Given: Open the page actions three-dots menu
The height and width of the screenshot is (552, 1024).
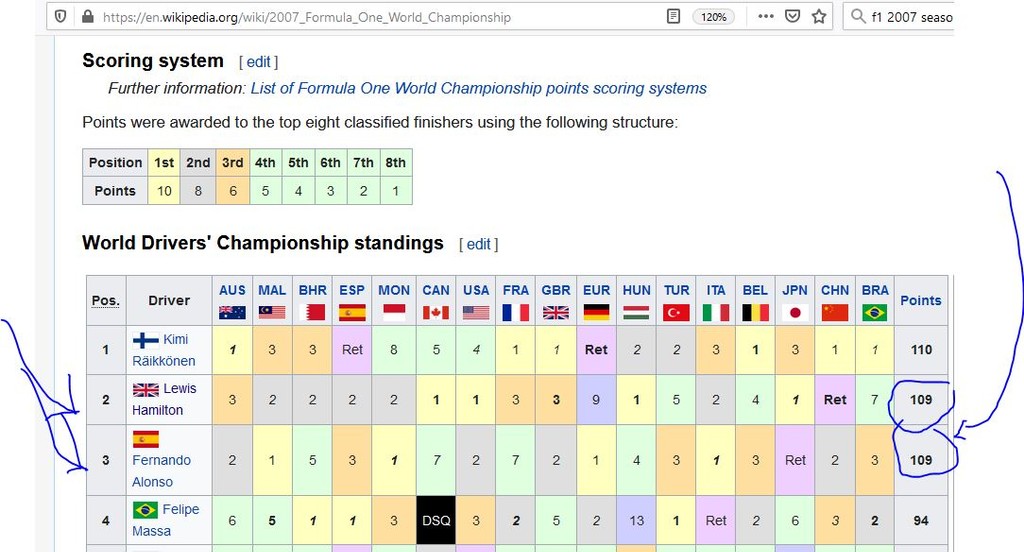Looking at the screenshot, I should 766,17.
